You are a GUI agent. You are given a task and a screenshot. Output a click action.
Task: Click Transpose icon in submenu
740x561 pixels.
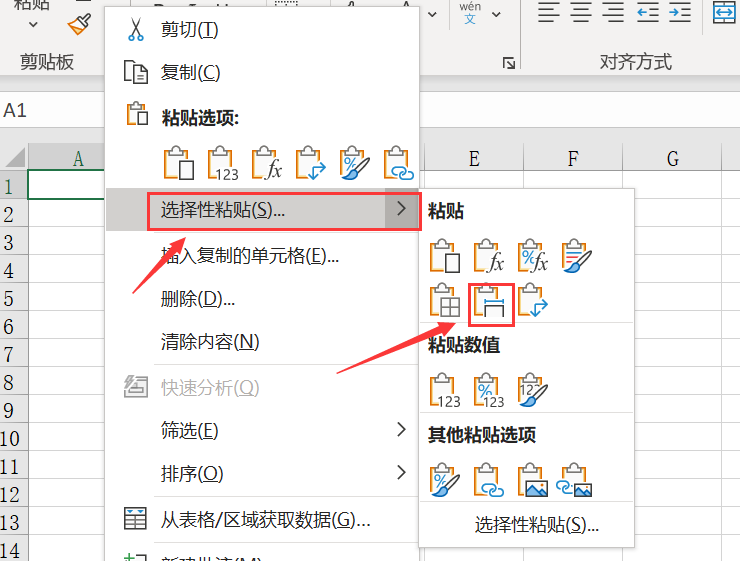[x=533, y=300]
